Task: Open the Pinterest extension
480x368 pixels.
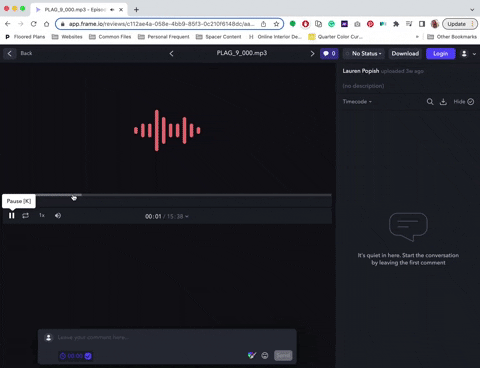Action: point(370,24)
